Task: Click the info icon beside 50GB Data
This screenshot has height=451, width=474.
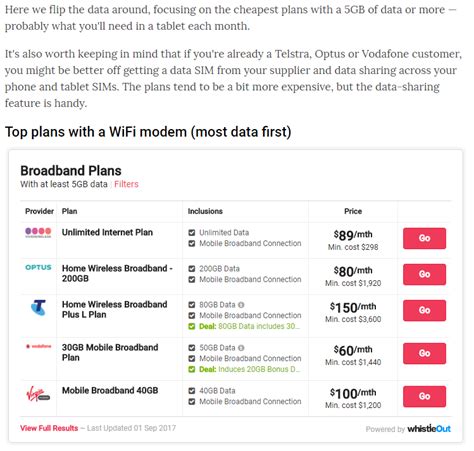Action: point(241,348)
